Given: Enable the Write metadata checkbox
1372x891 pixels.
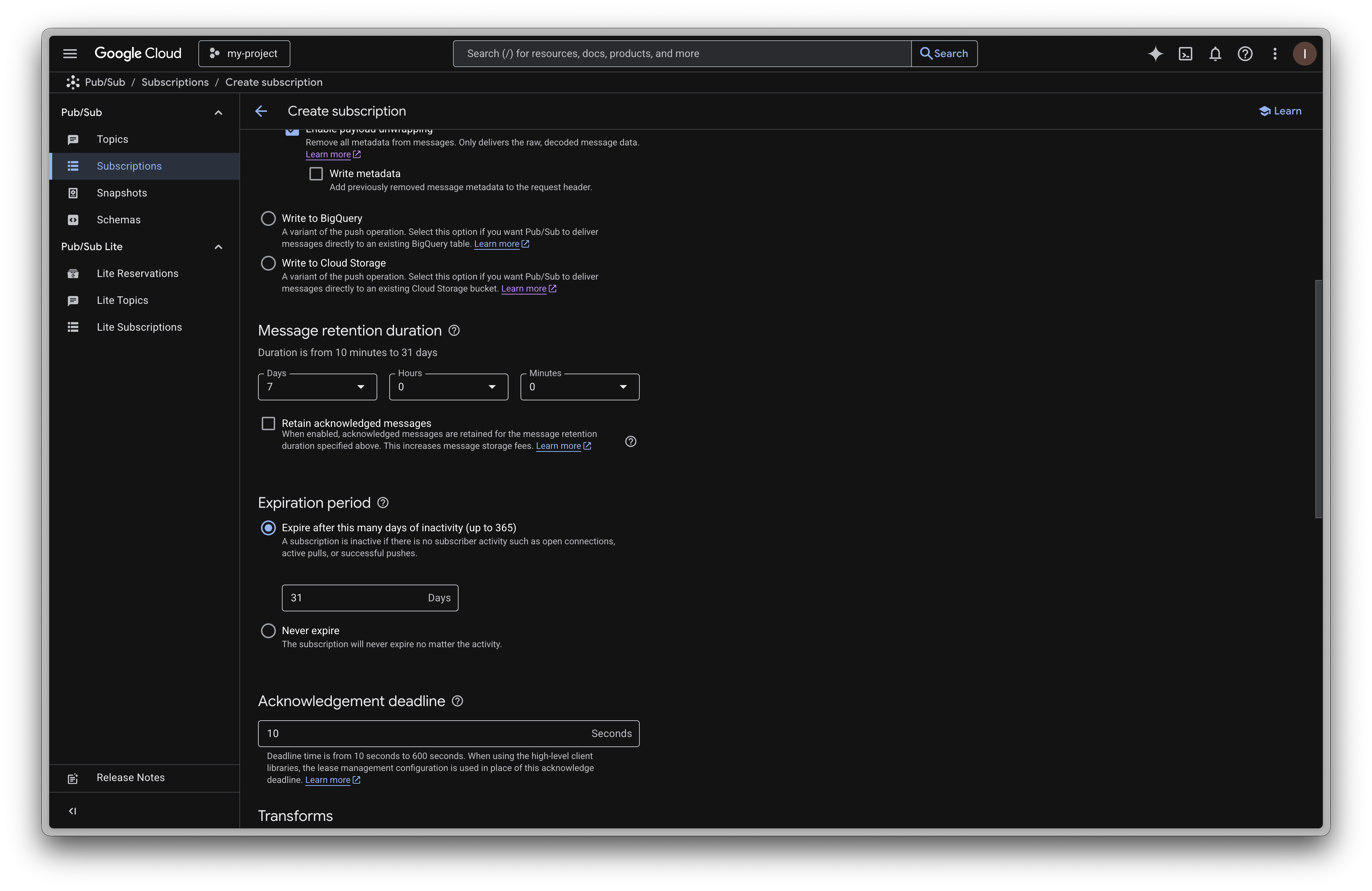Looking at the screenshot, I should coord(316,173).
